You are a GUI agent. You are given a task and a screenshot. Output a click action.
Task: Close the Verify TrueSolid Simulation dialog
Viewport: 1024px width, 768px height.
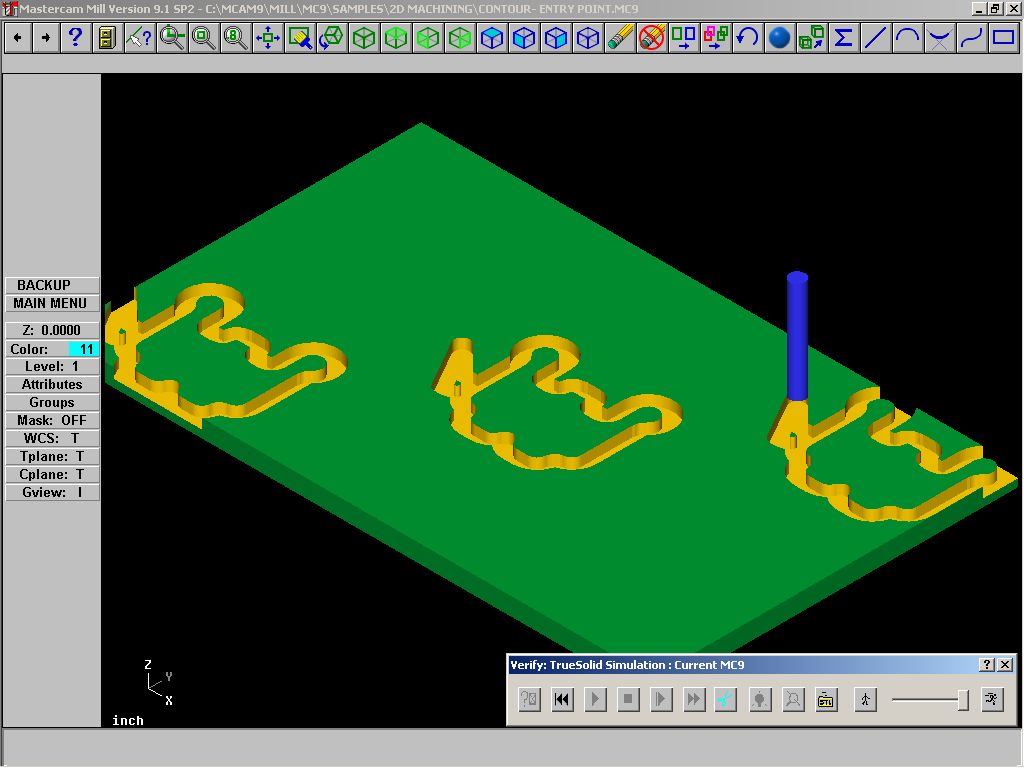tap(1005, 665)
